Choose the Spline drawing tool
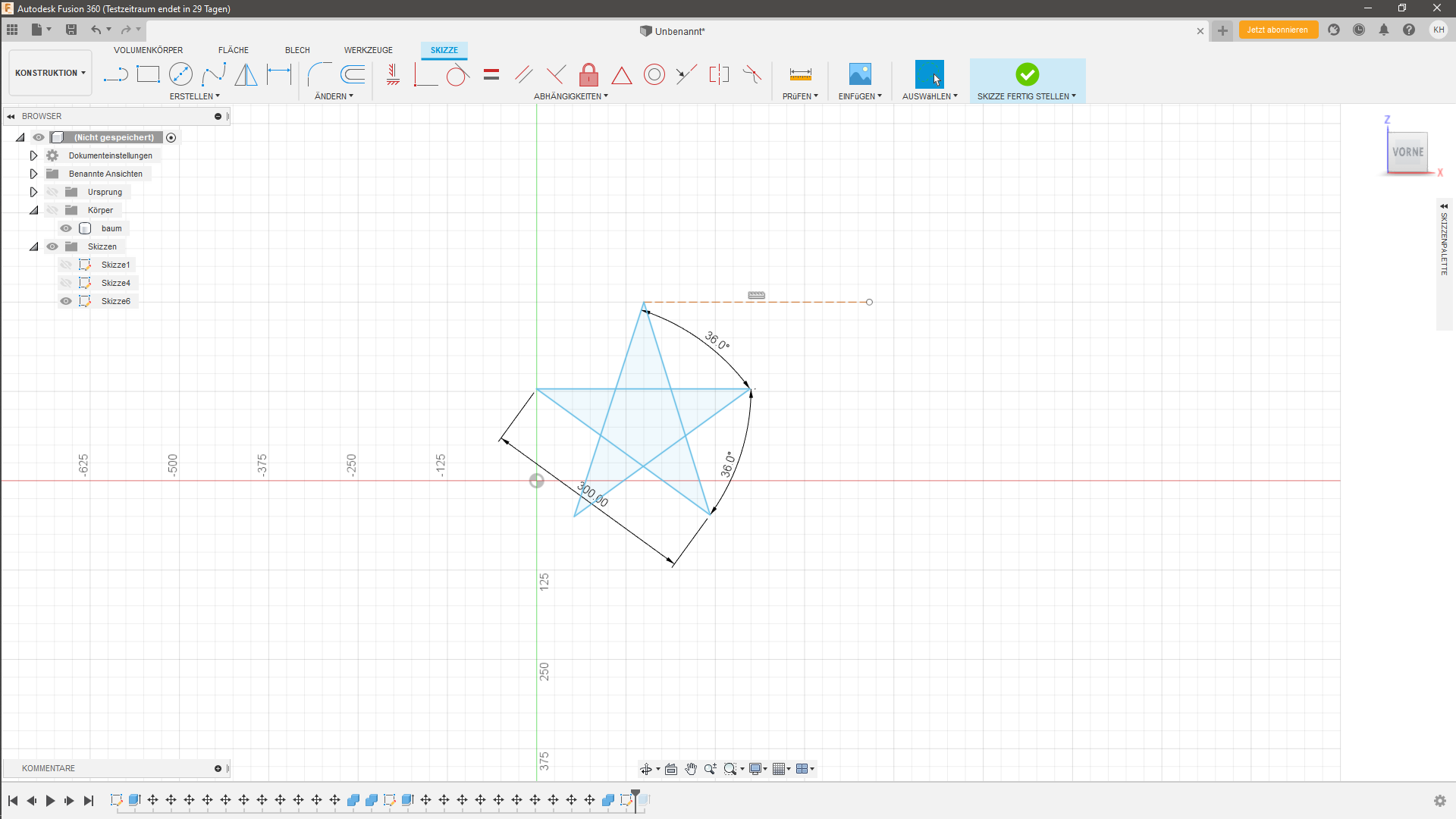 (x=215, y=74)
